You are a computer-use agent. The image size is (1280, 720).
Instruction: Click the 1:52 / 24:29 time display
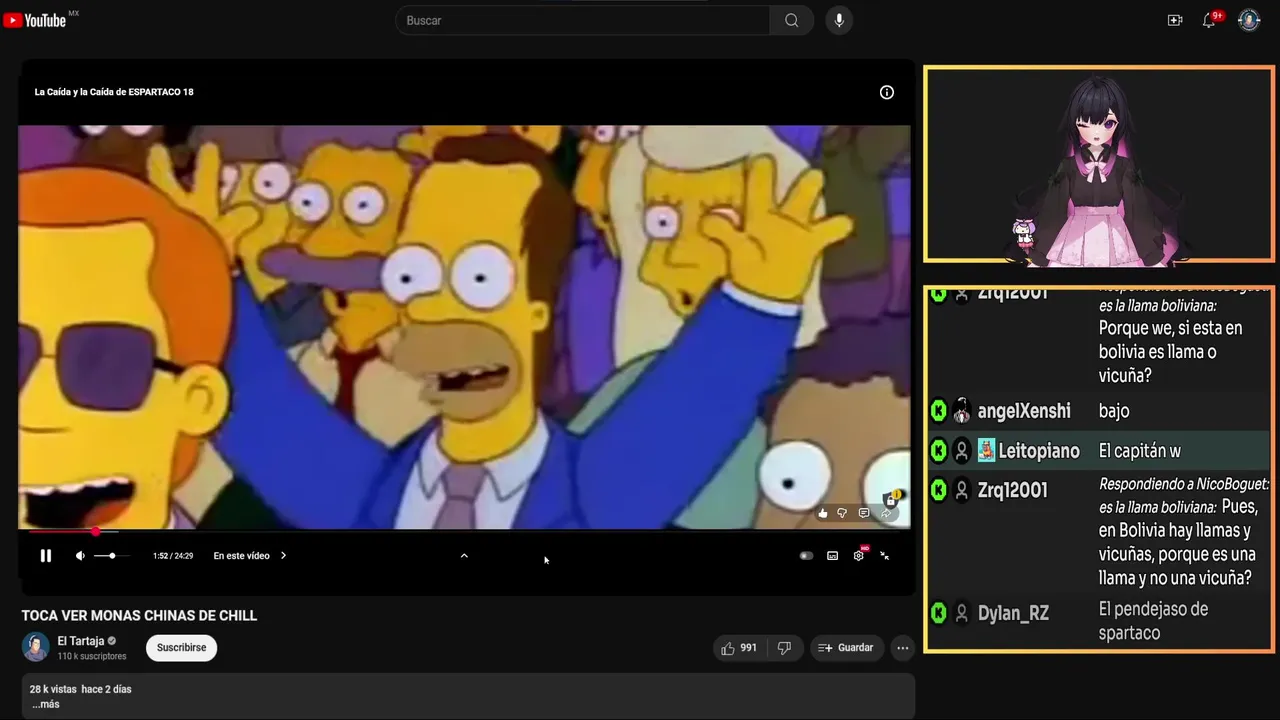pos(173,556)
